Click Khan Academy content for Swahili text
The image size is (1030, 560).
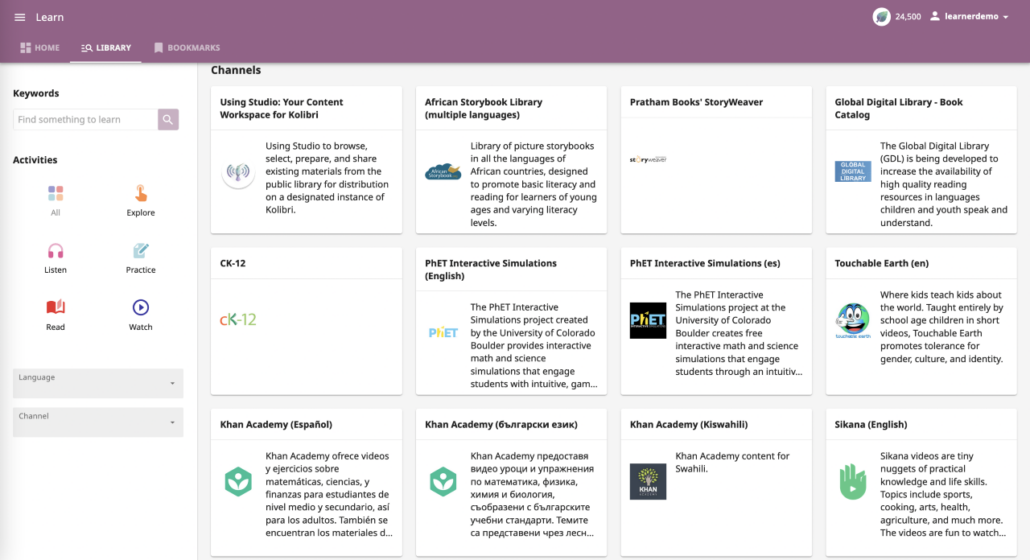pyautogui.click(x=732, y=462)
